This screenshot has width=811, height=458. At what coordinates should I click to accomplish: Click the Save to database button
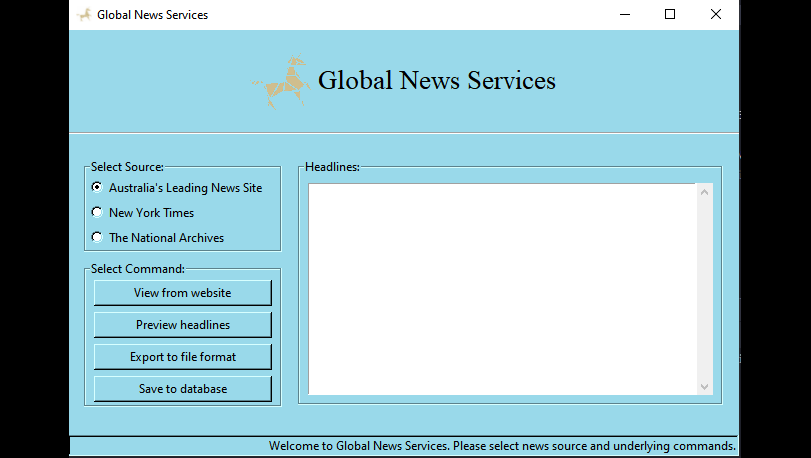(183, 389)
